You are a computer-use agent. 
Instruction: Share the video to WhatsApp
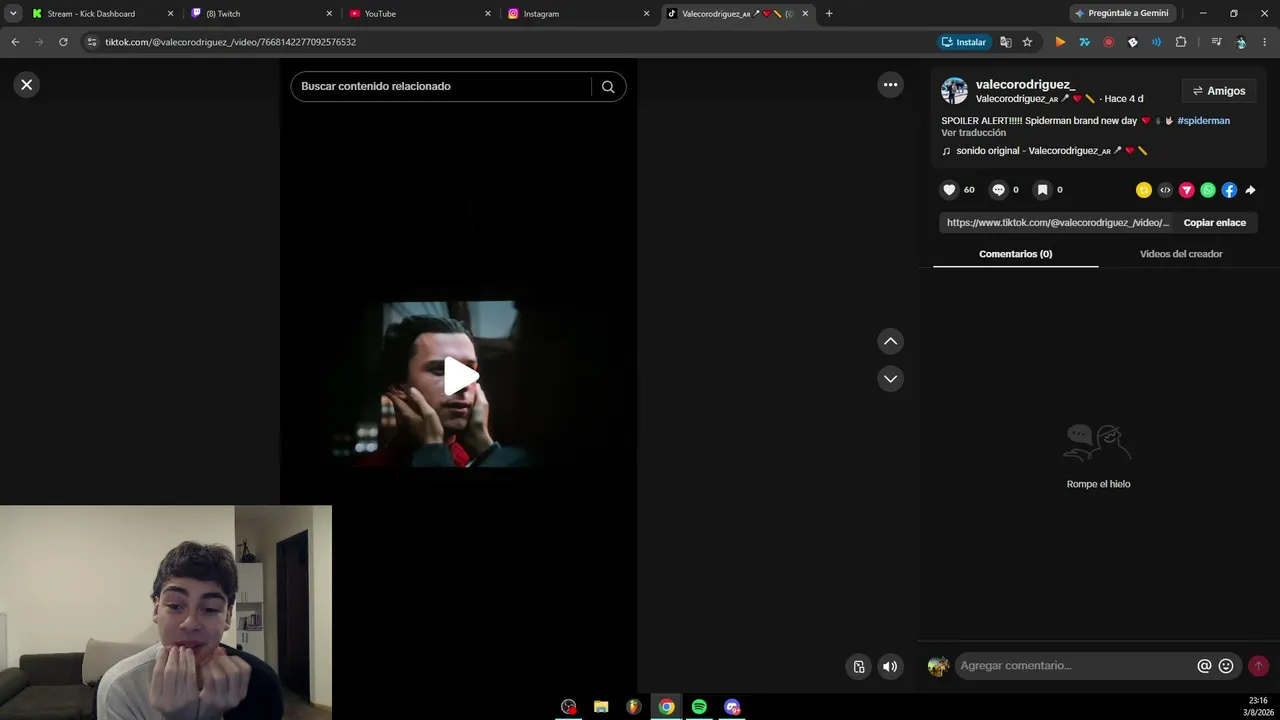tap(1208, 190)
